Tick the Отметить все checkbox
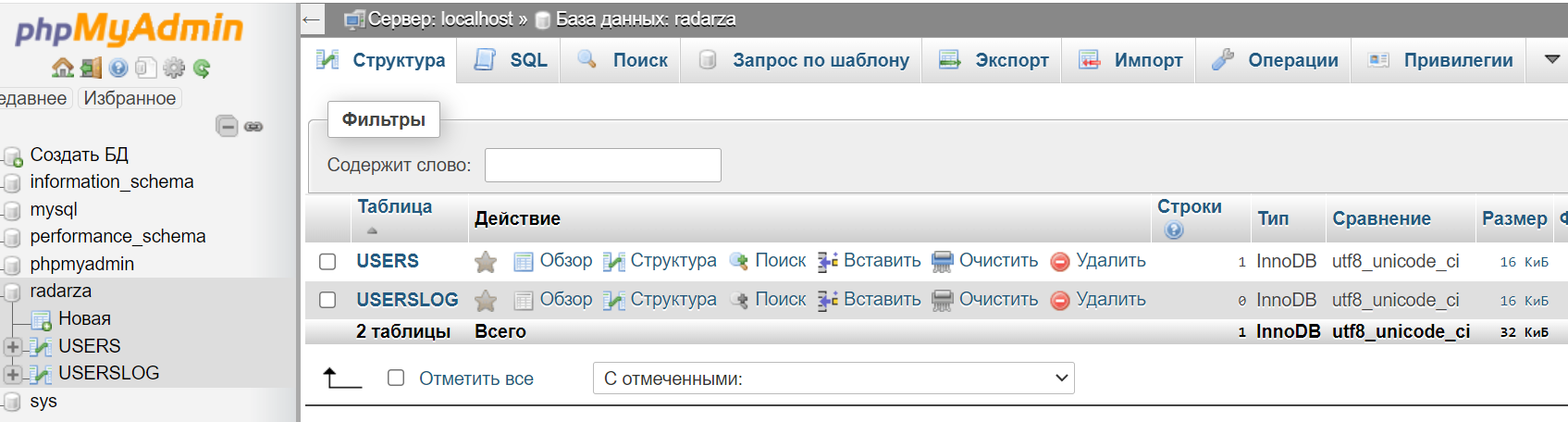Viewport: 1568px width, 422px height. (x=396, y=378)
